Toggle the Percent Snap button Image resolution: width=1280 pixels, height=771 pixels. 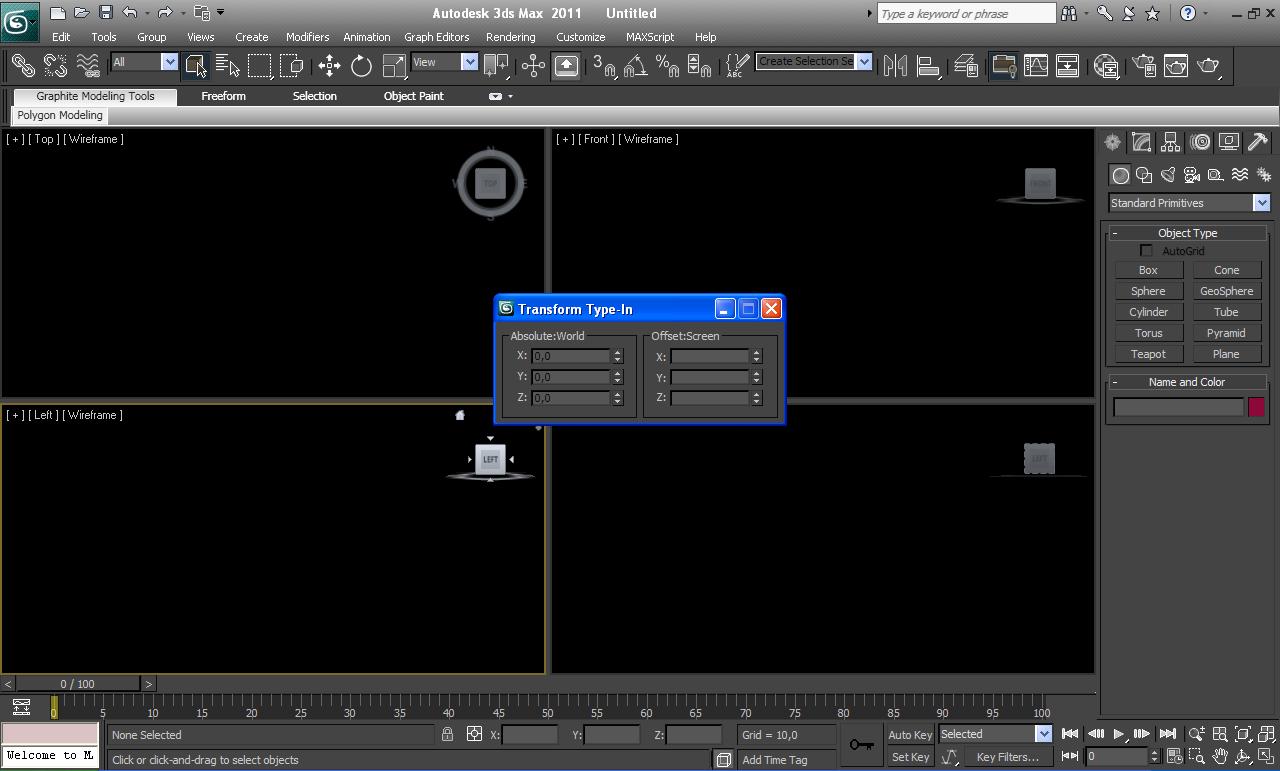667,66
